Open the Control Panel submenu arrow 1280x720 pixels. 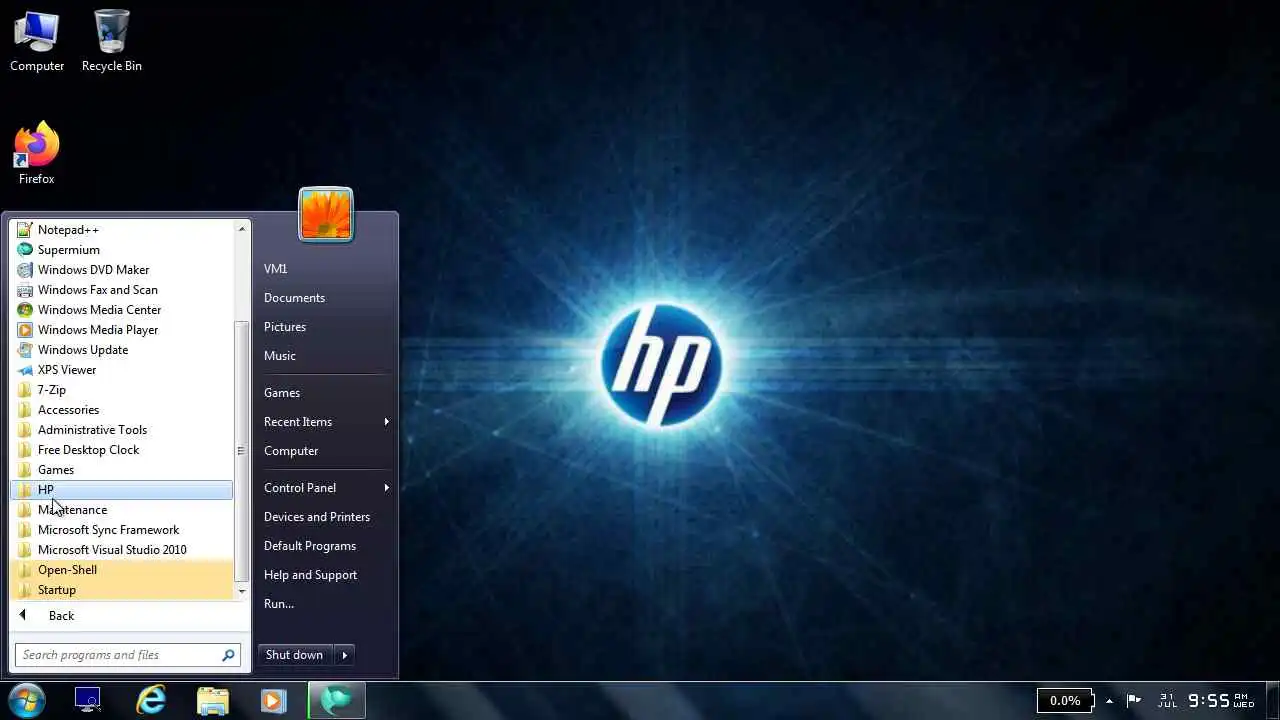[x=386, y=488]
